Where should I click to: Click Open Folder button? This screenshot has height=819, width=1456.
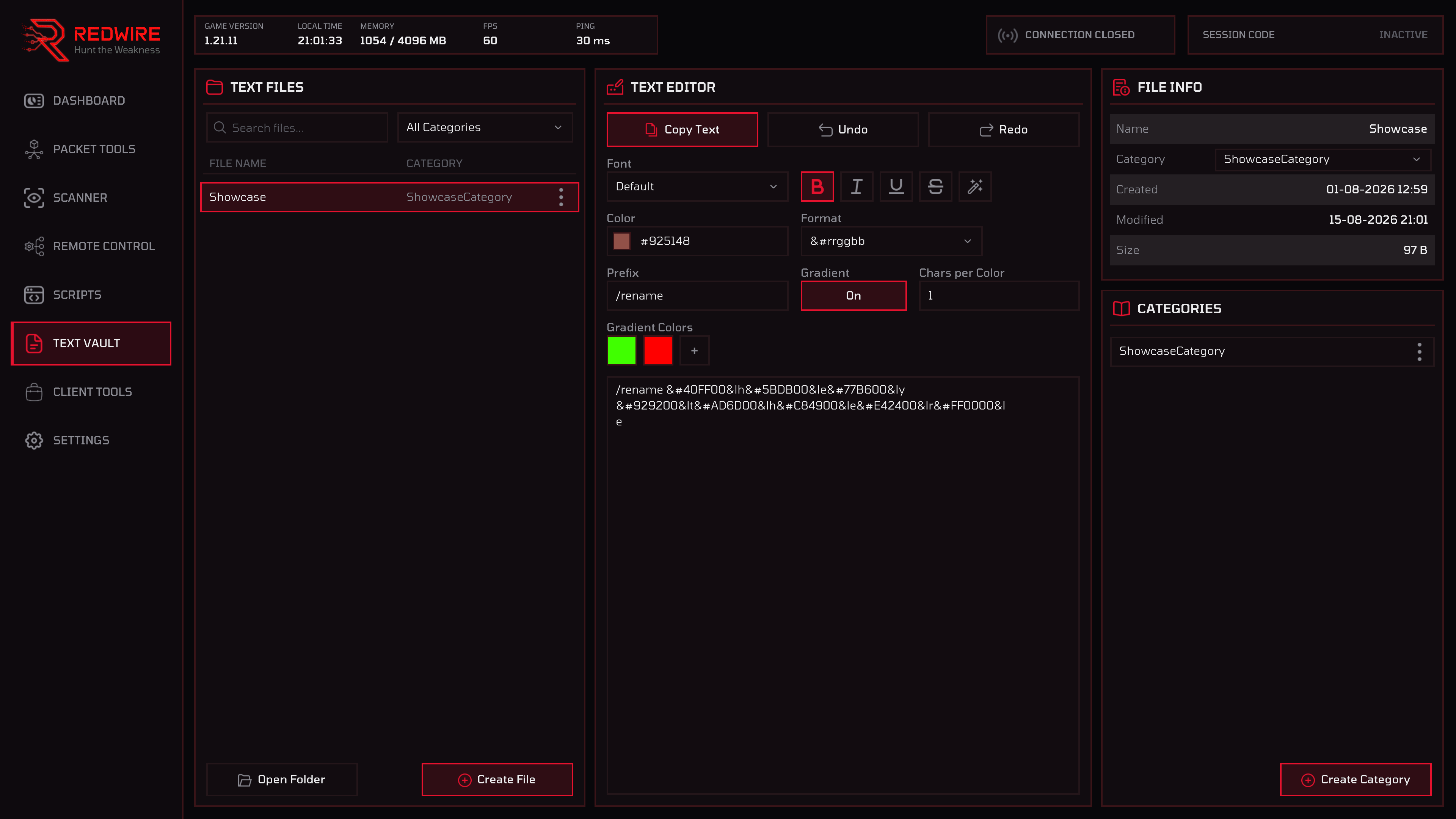(x=281, y=780)
